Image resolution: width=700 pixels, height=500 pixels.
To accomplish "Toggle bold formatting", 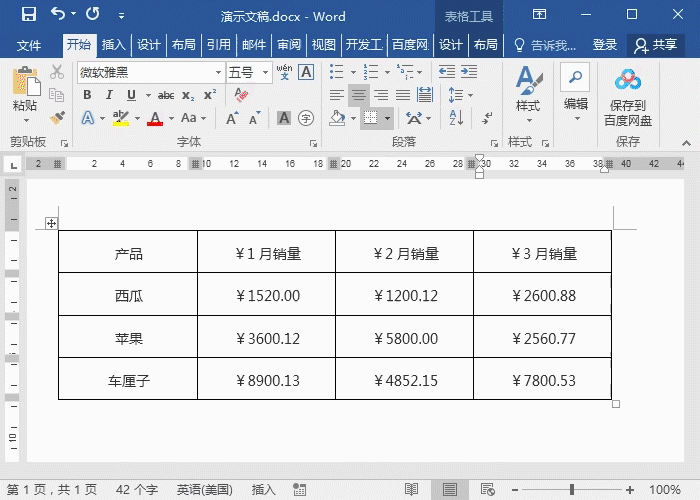I will tap(87, 95).
